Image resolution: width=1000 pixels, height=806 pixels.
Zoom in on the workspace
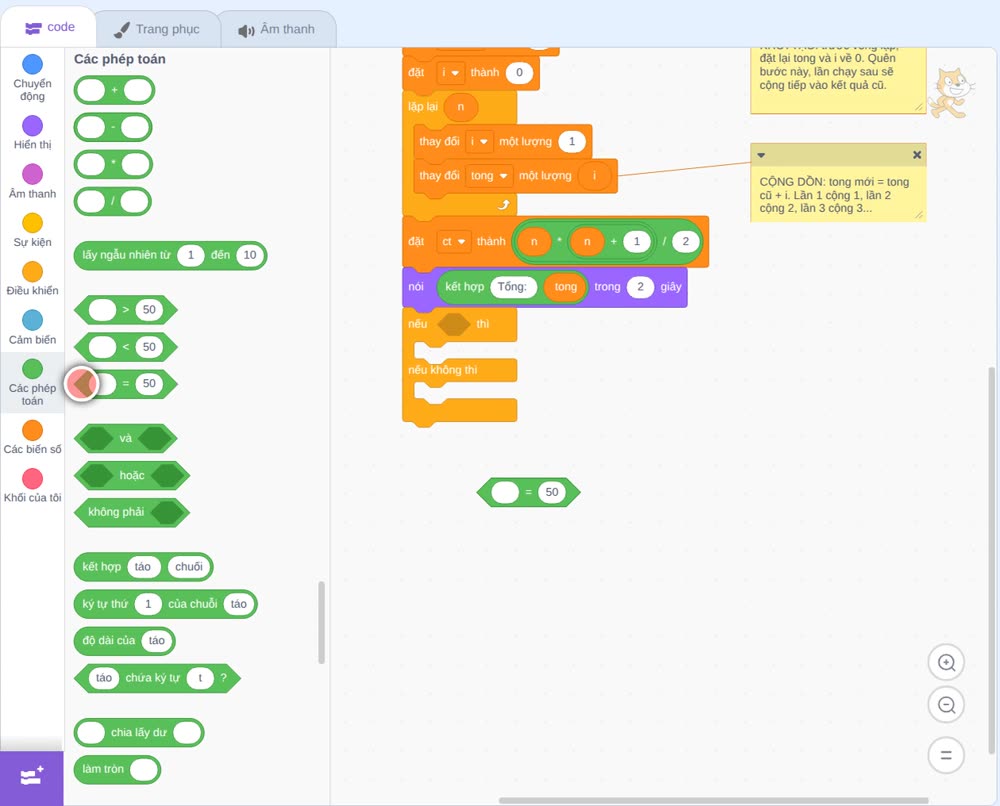(946, 663)
